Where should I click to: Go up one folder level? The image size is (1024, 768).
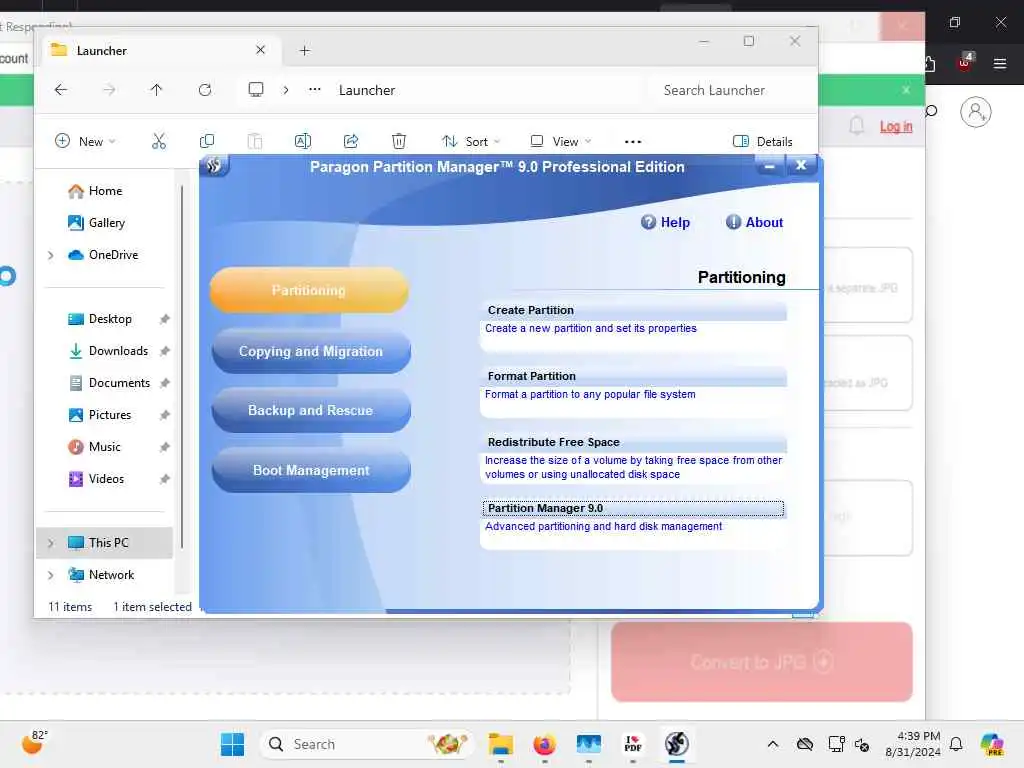[x=156, y=90]
